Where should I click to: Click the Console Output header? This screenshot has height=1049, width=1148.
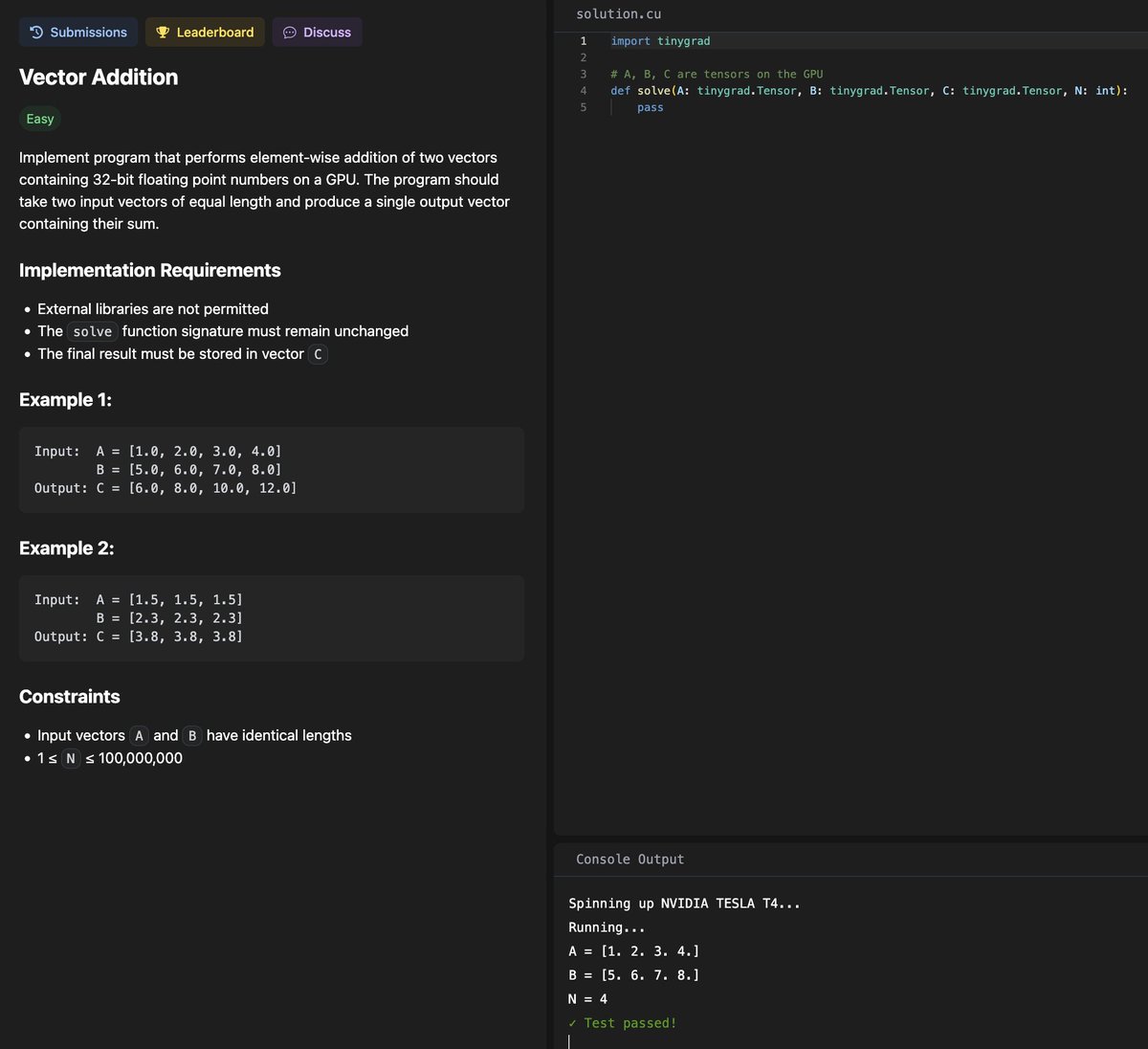point(630,859)
